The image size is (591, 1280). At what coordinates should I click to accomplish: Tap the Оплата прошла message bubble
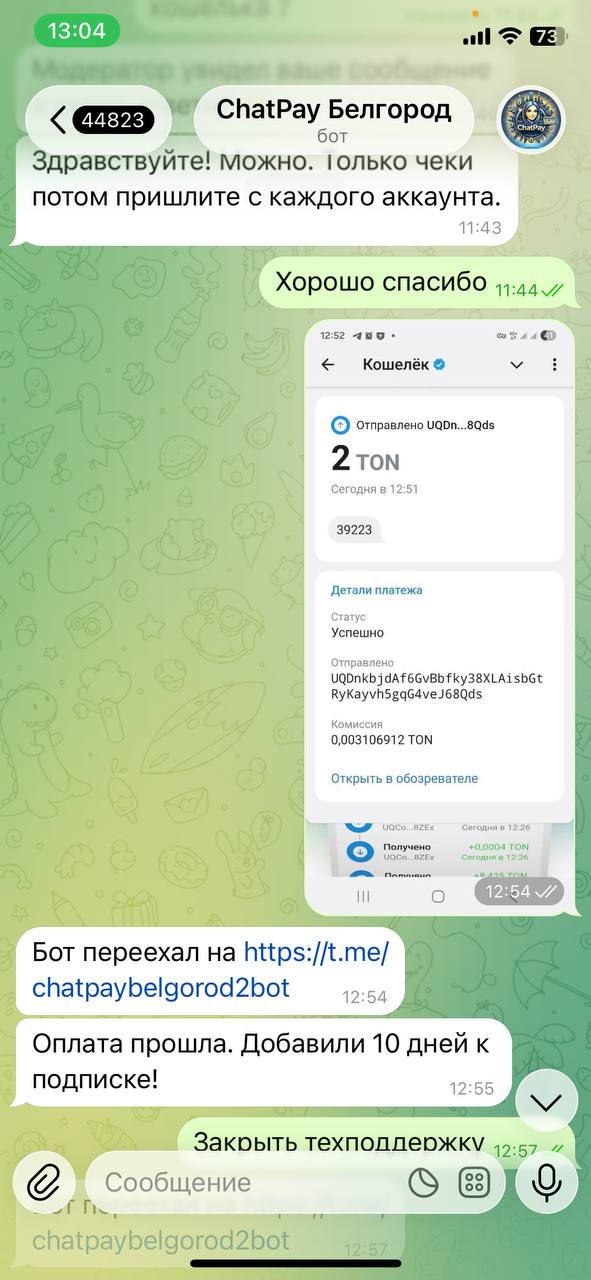pyautogui.click(x=263, y=1062)
